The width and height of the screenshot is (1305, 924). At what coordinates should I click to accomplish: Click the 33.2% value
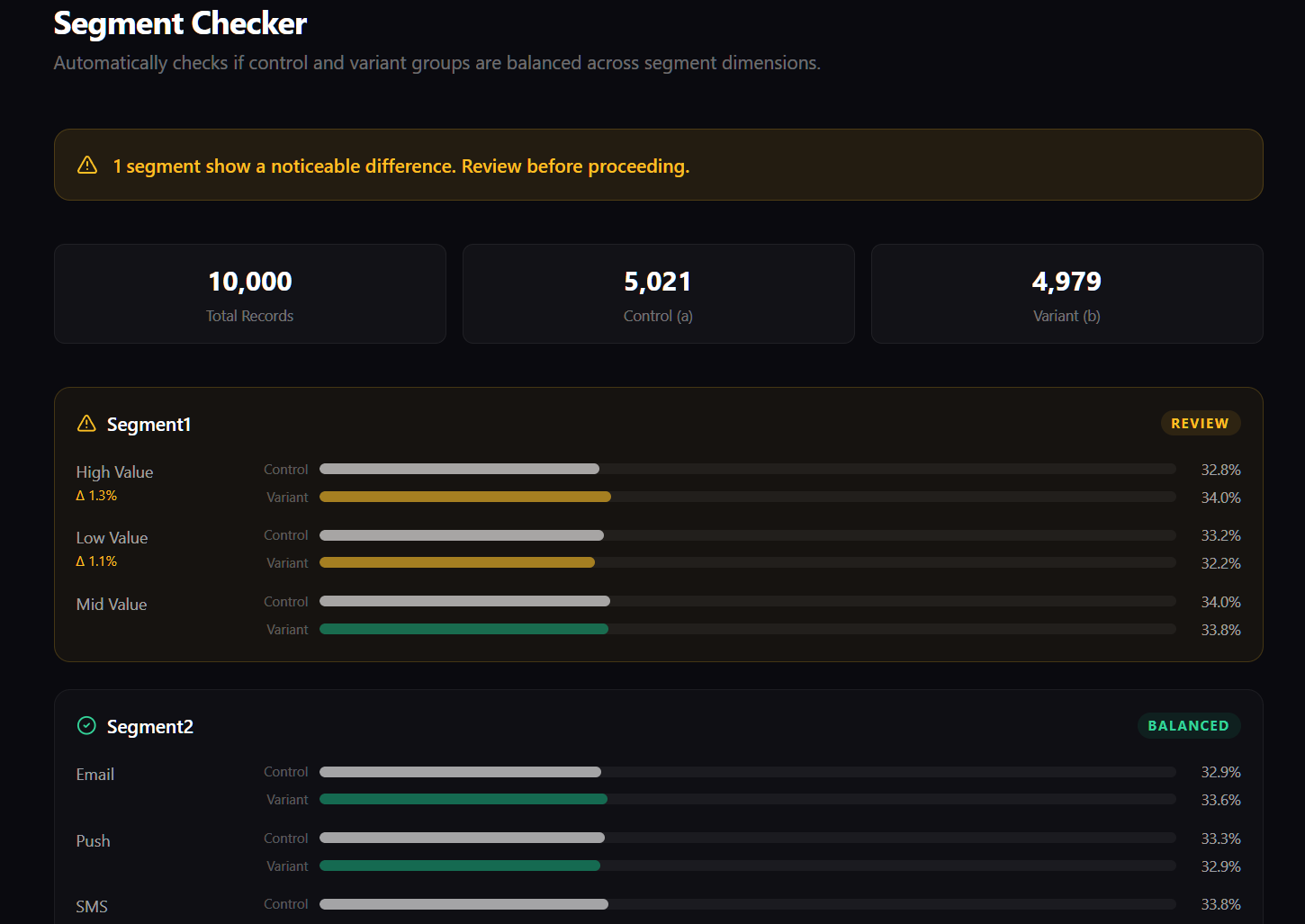pyautogui.click(x=1220, y=535)
